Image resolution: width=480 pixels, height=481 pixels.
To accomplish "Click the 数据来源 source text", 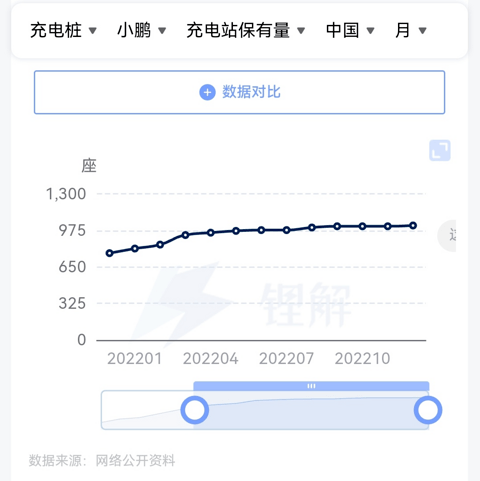I will [102, 461].
